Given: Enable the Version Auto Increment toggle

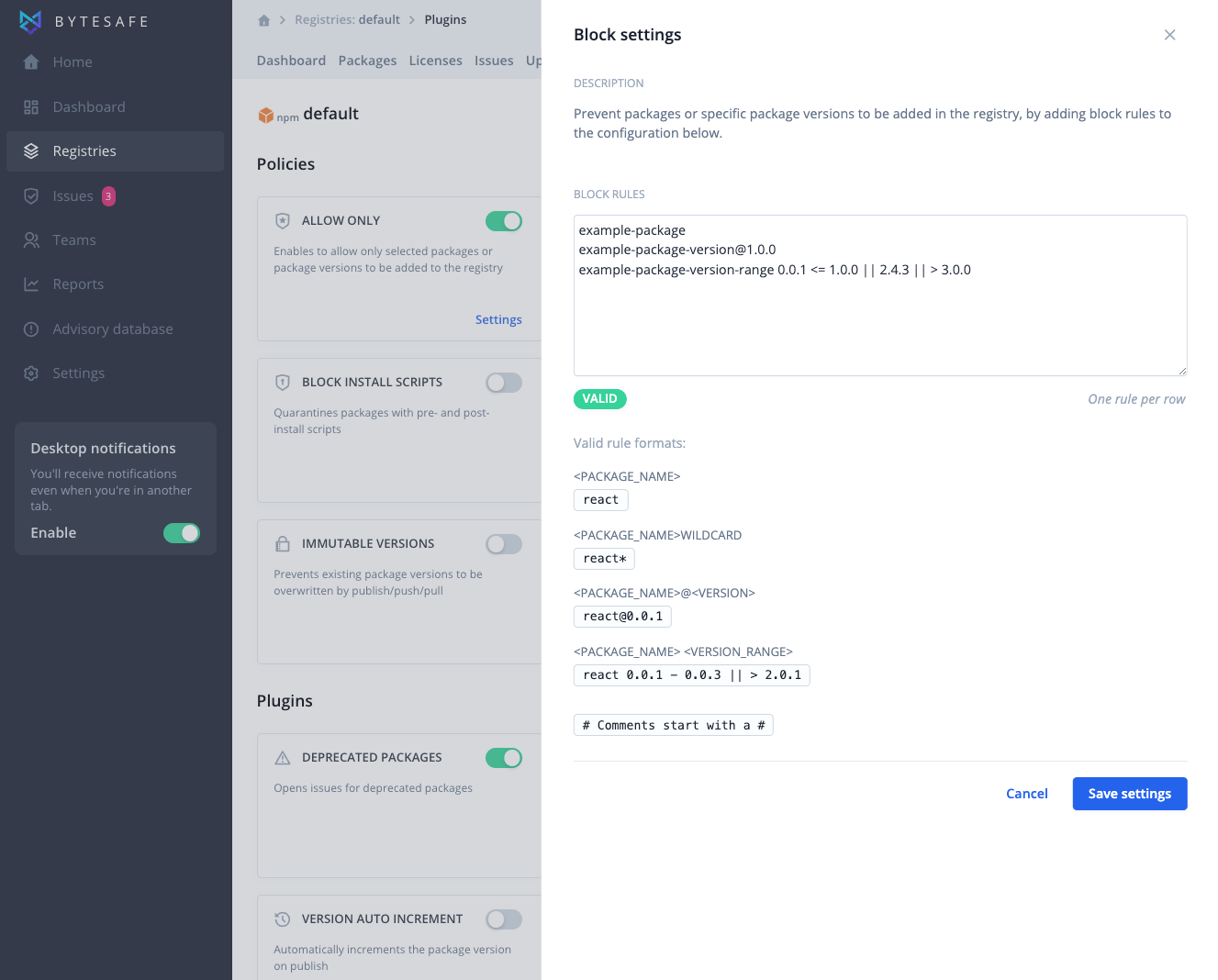Looking at the screenshot, I should (504, 919).
